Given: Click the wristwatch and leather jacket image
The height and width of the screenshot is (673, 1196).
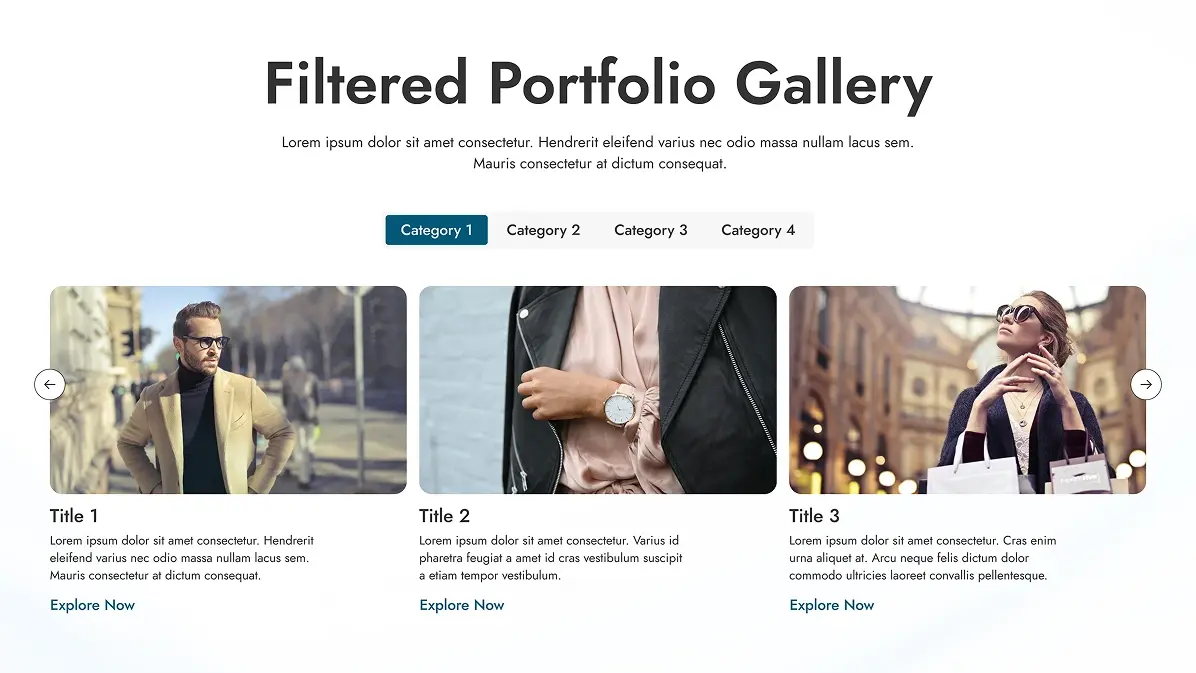Looking at the screenshot, I should (x=597, y=389).
